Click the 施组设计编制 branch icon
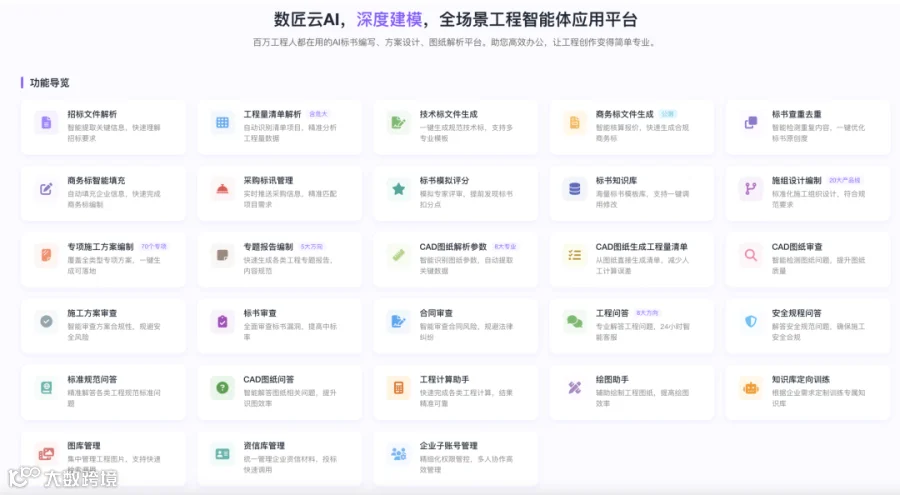900x495 pixels. click(x=751, y=189)
